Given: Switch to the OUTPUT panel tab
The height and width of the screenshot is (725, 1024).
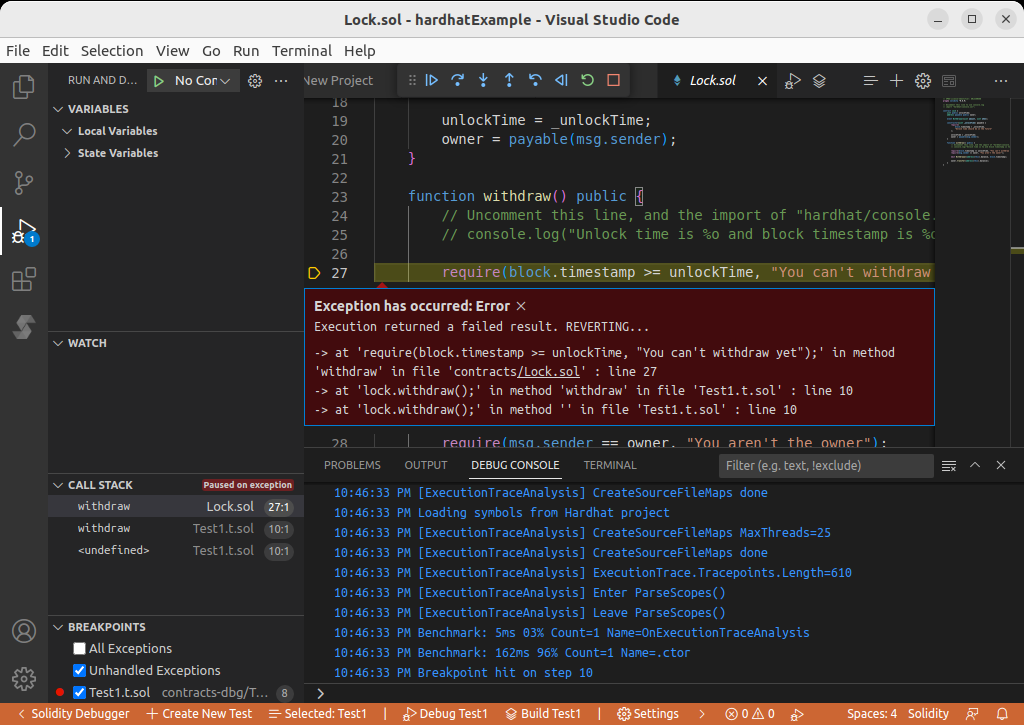Looking at the screenshot, I should pos(425,465).
